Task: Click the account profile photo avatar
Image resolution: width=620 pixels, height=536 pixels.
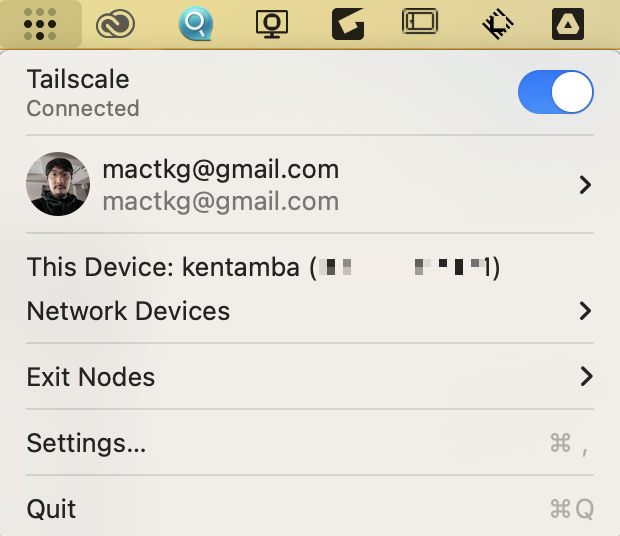Action: pyautogui.click(x=58, y=185)
